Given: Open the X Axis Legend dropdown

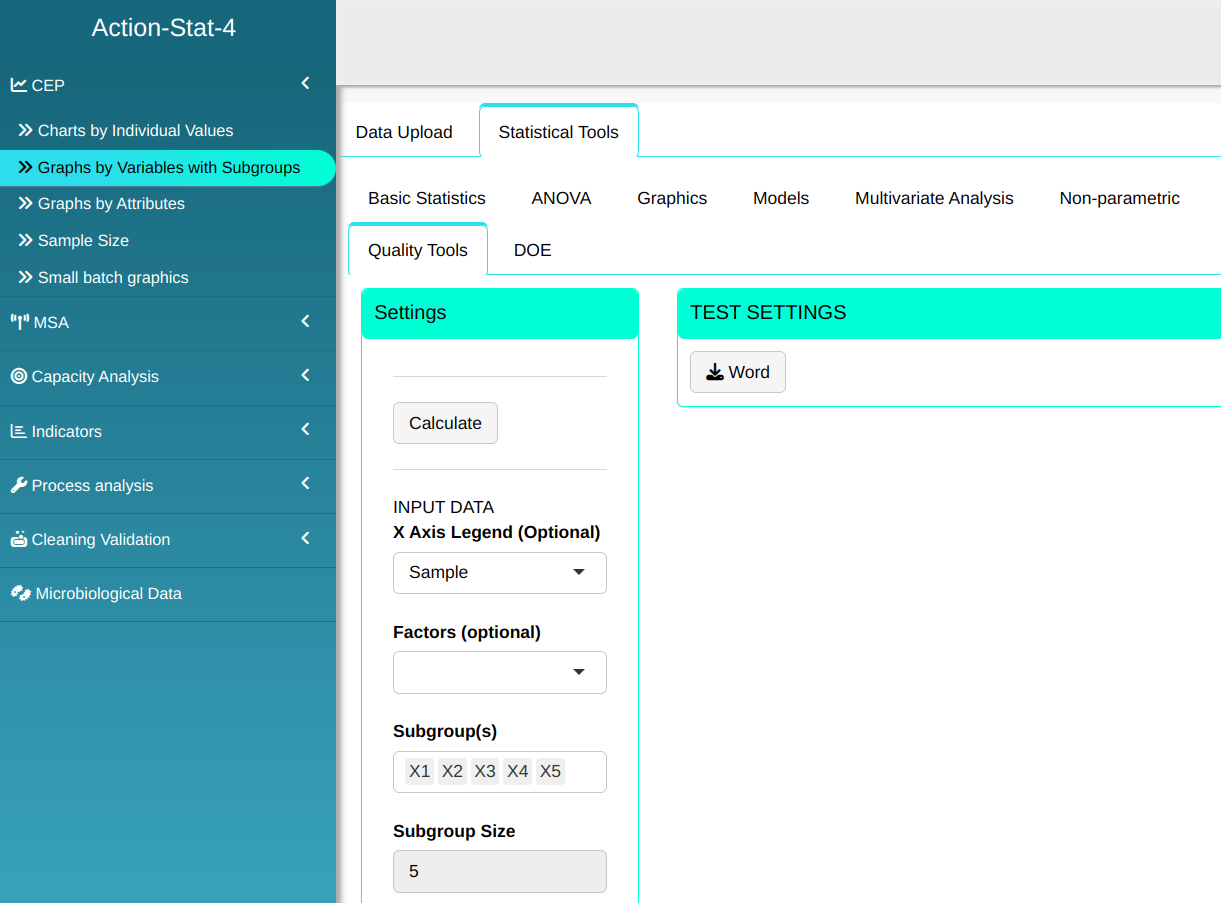Looking at the screenshot, I should pyautogui.click(x=499, y=572).
